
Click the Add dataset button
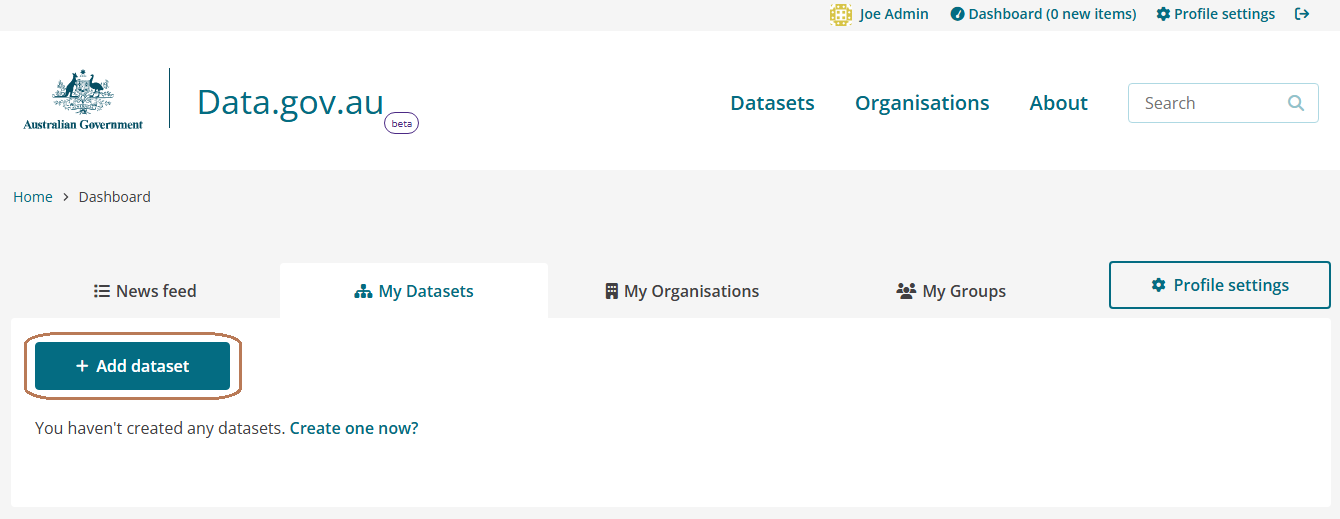point(132,366)
